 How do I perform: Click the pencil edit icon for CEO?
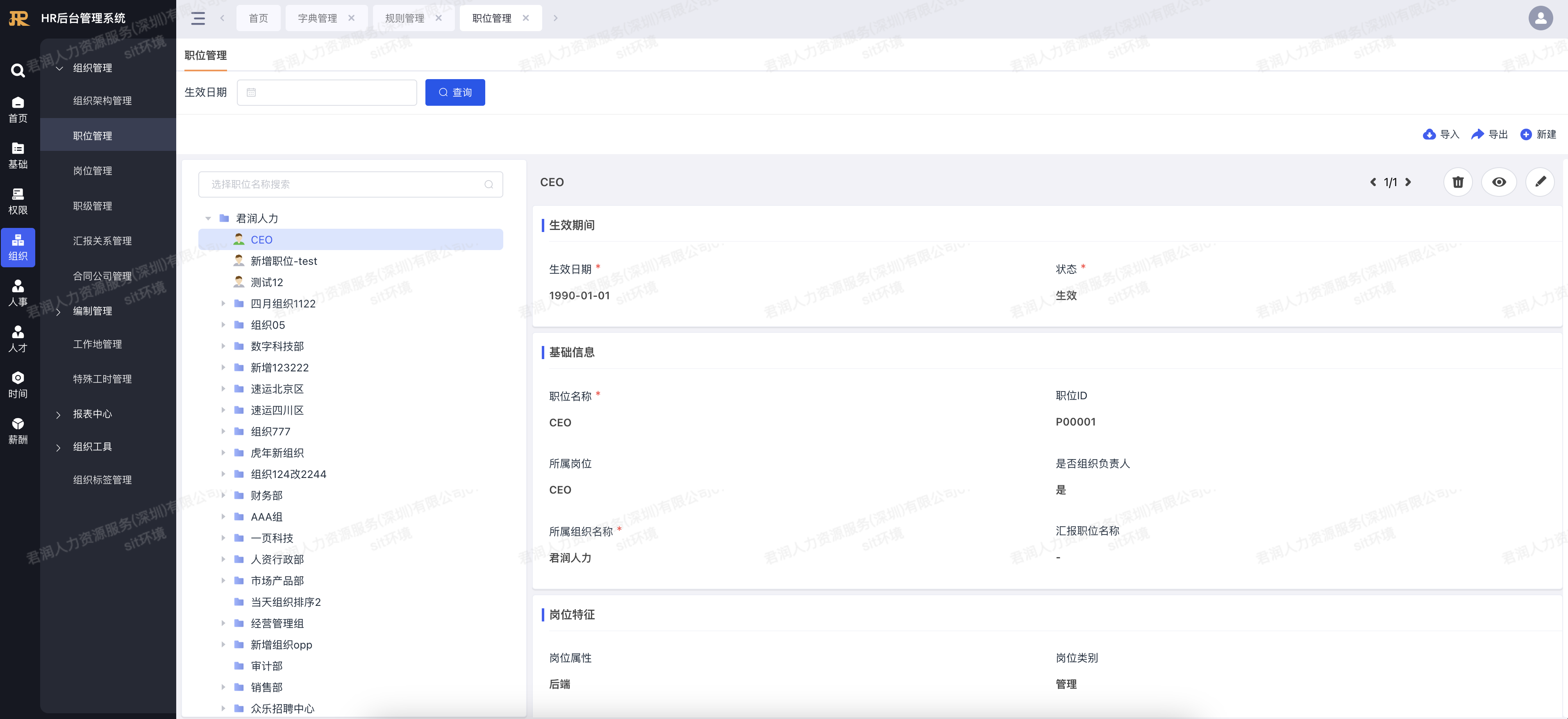pos(1540,182)
